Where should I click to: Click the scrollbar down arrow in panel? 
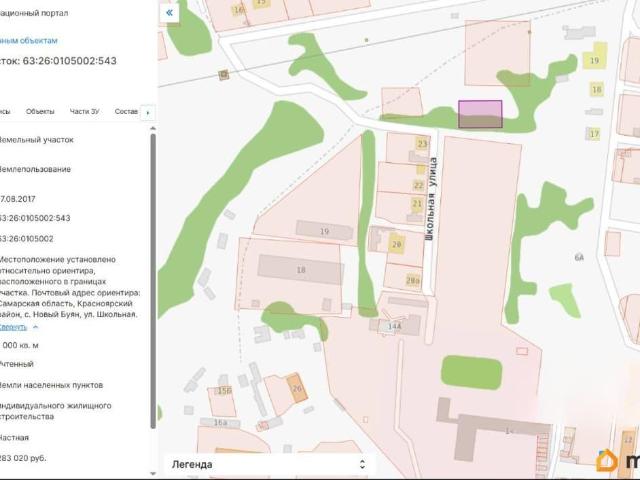[x=153, y=473]
